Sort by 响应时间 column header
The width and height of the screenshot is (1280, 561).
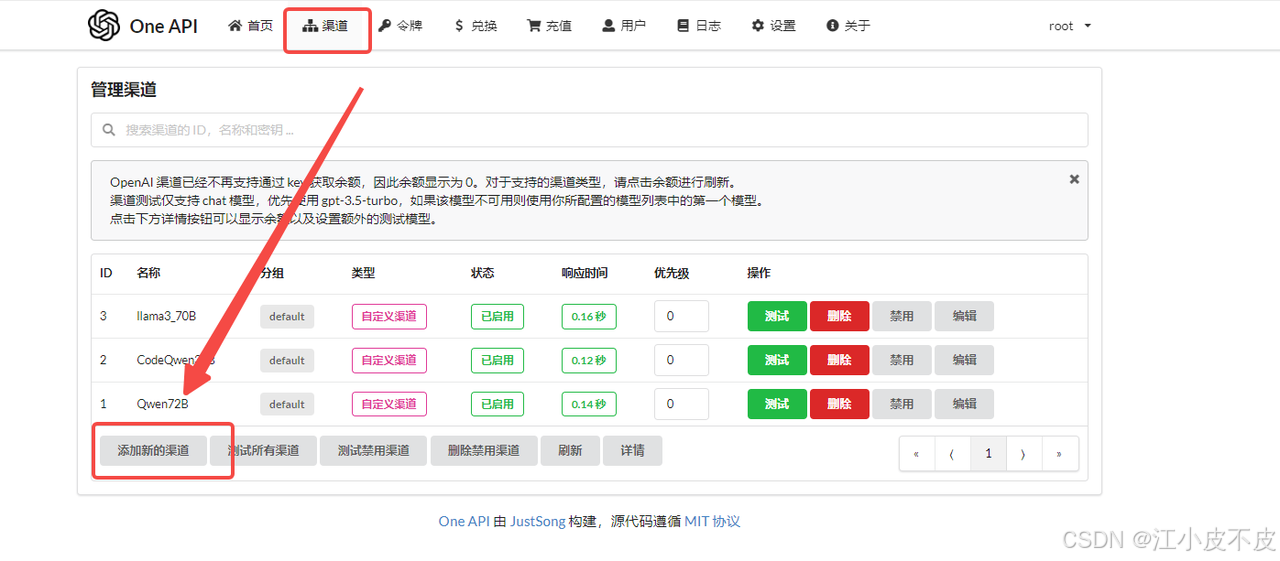point(585,273)
